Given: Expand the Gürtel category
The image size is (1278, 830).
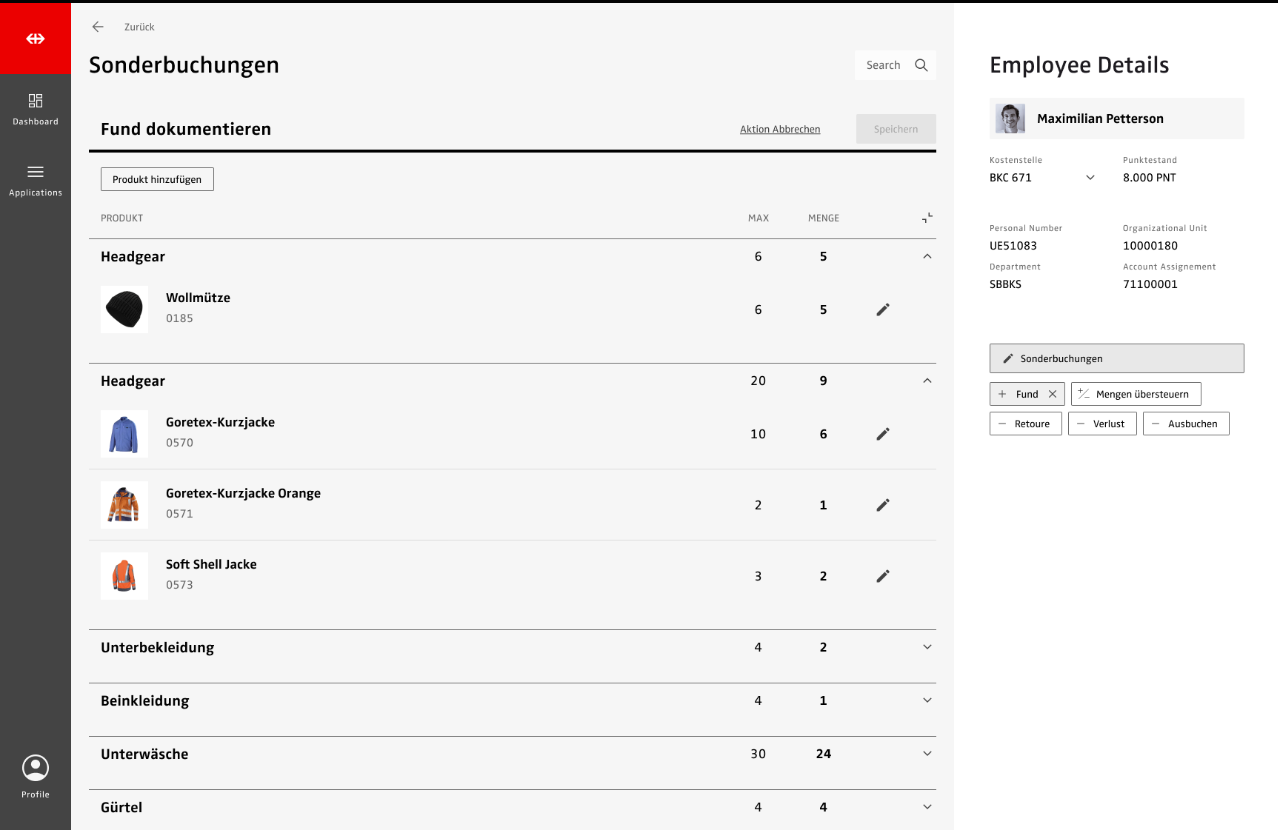Looking at the screenshot, I should pyautogui.click(x=927, y=807).
